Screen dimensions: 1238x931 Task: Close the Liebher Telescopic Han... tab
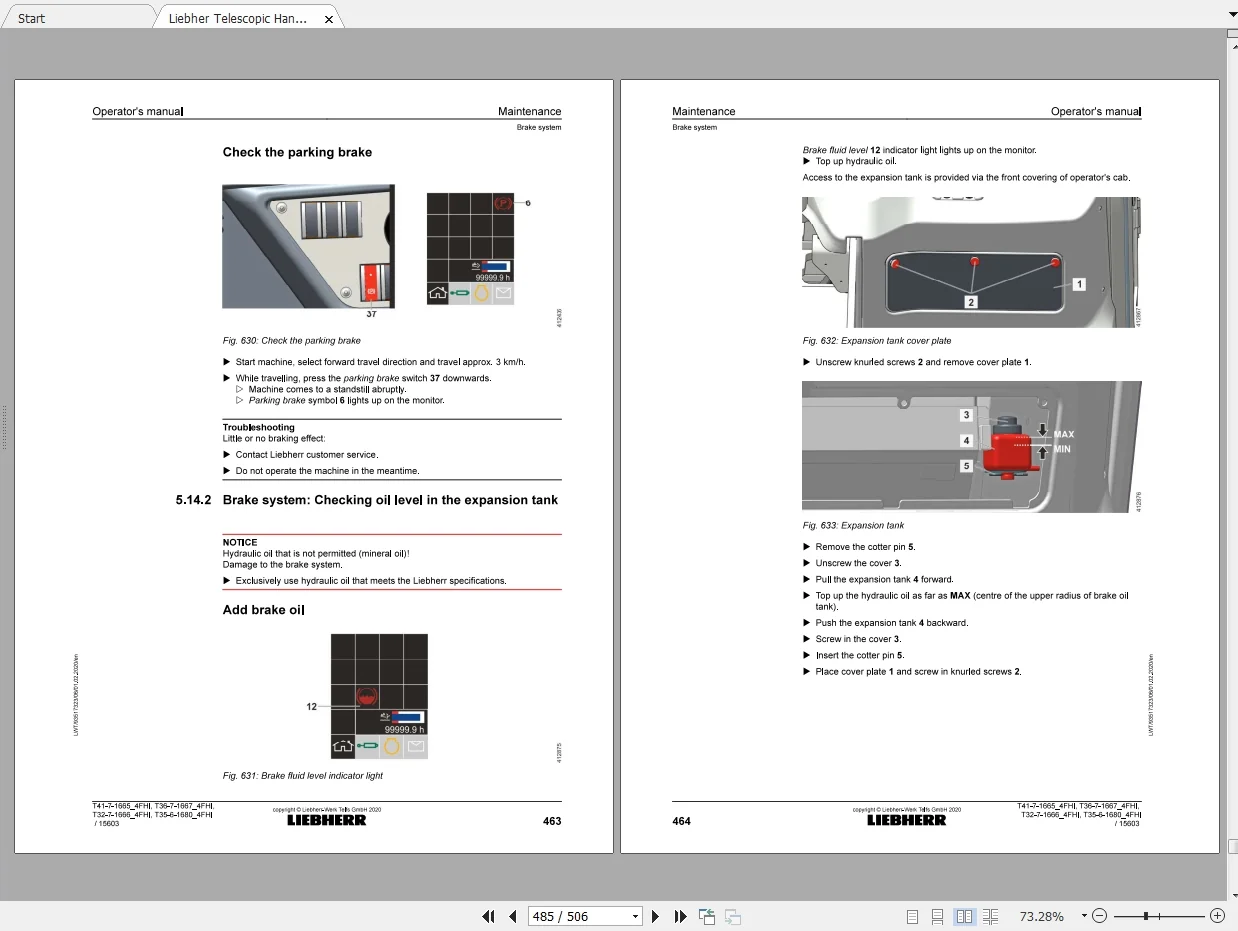(x=327, y=18)
